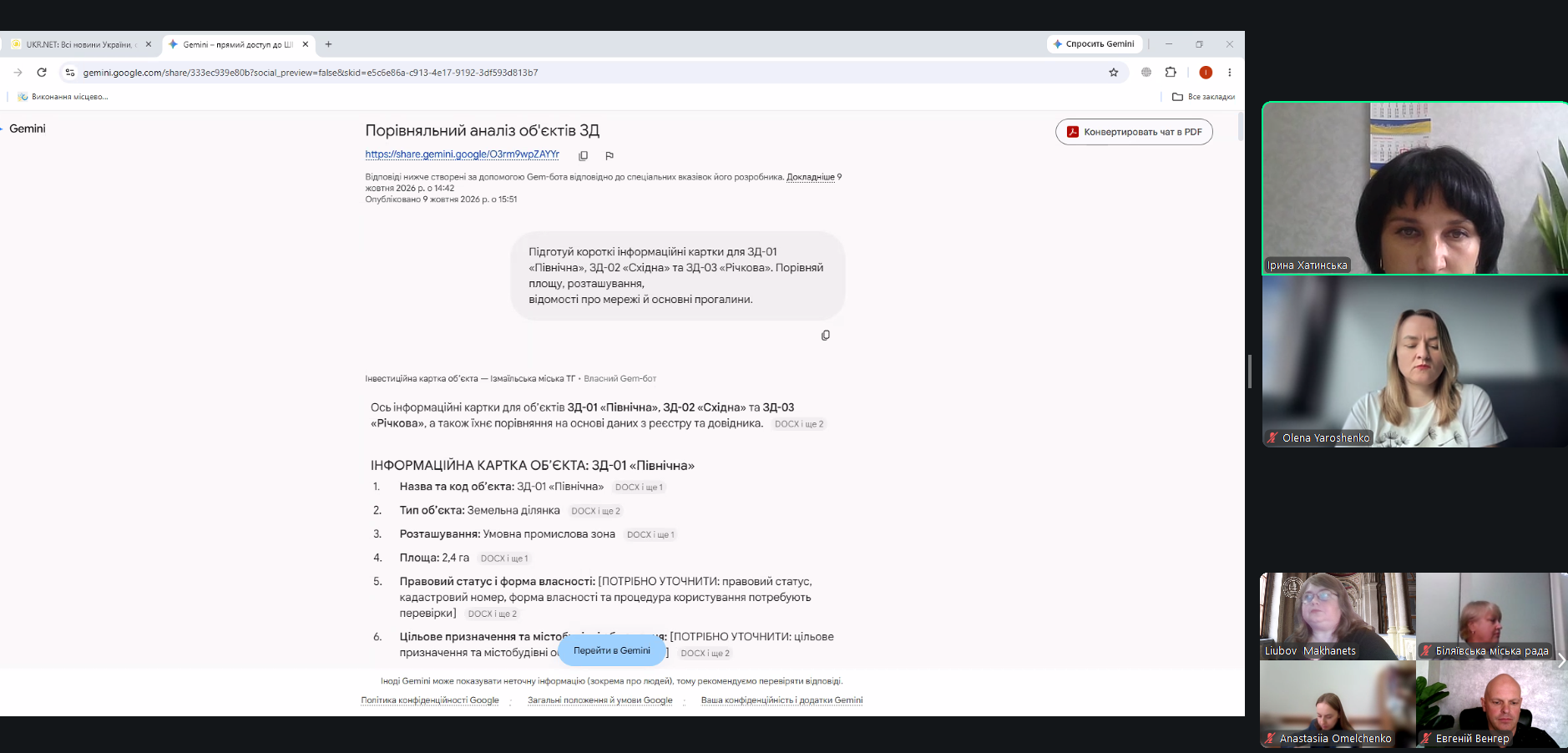Bookmark this page with the star icon
The width and height of the screenshot is (1568, 753).
(x=1113, y=73)
